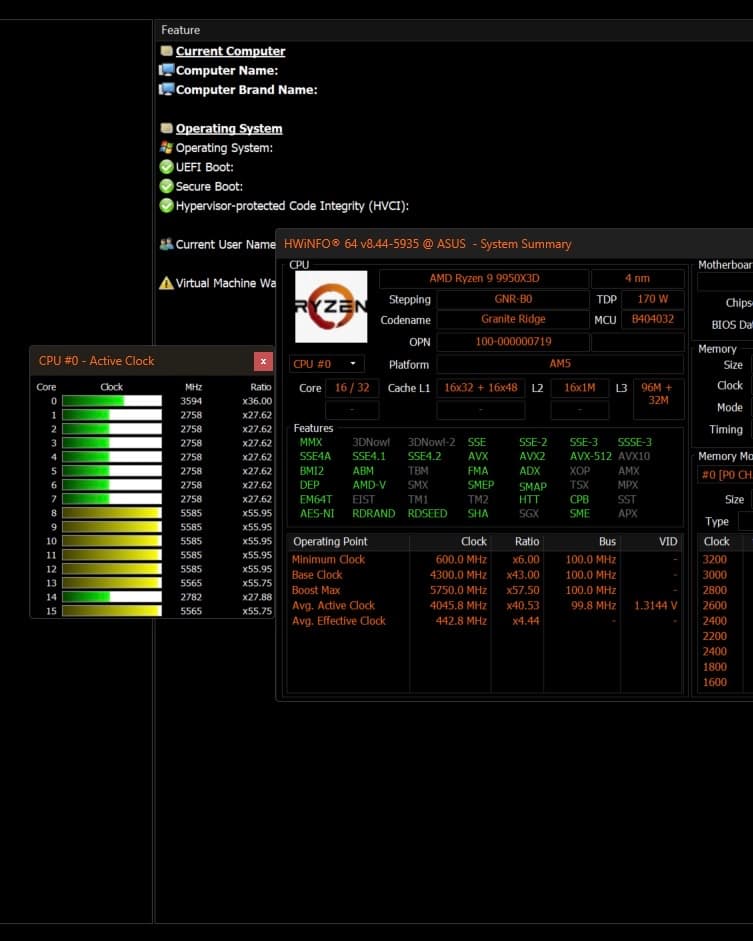Image resolution: width=753 pixels, height=941 pixels.
Task: Click the OPN value 100-000000719
Action: (513, 341)
